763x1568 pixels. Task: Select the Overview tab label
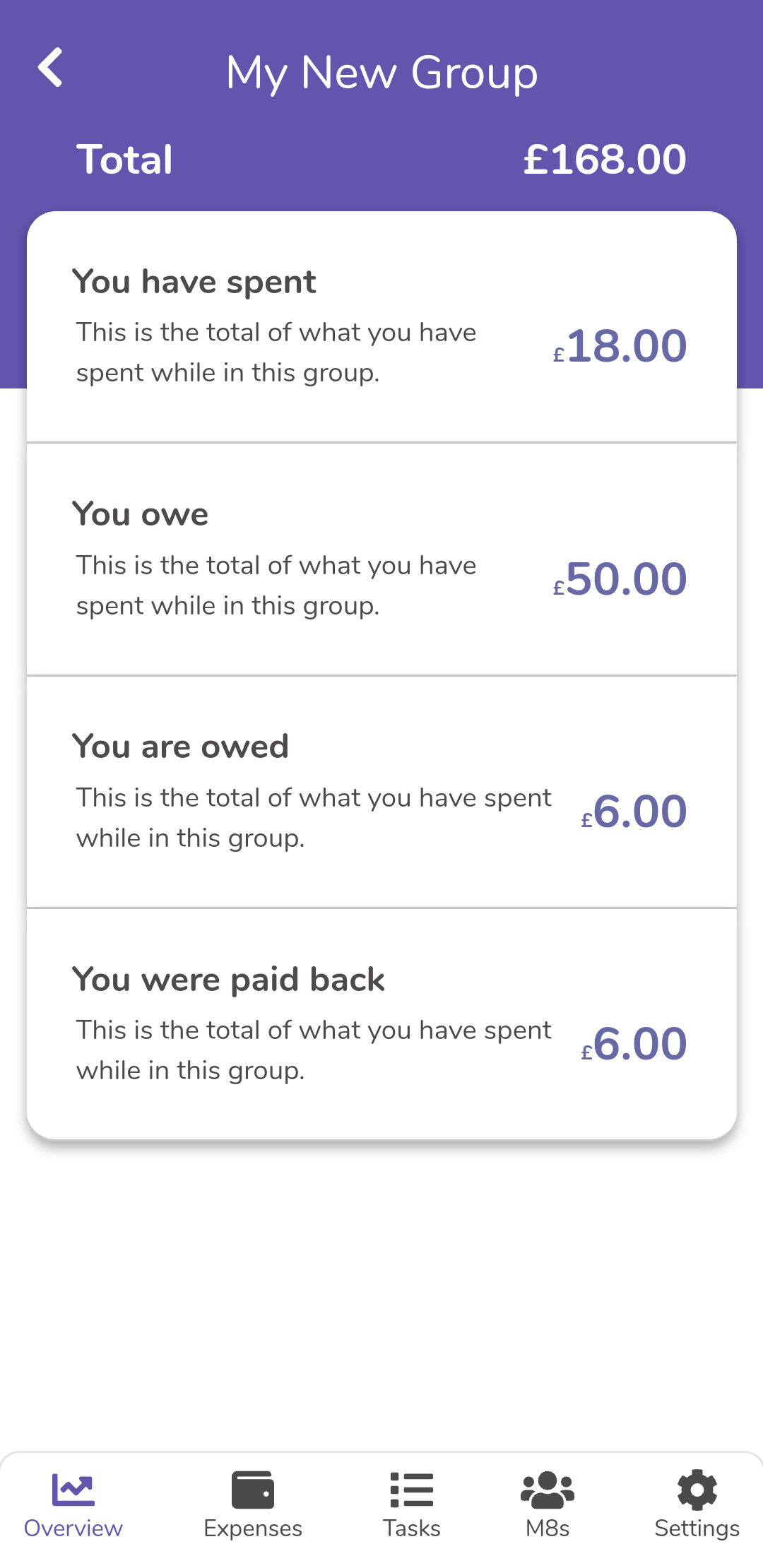pos(73,1528)
